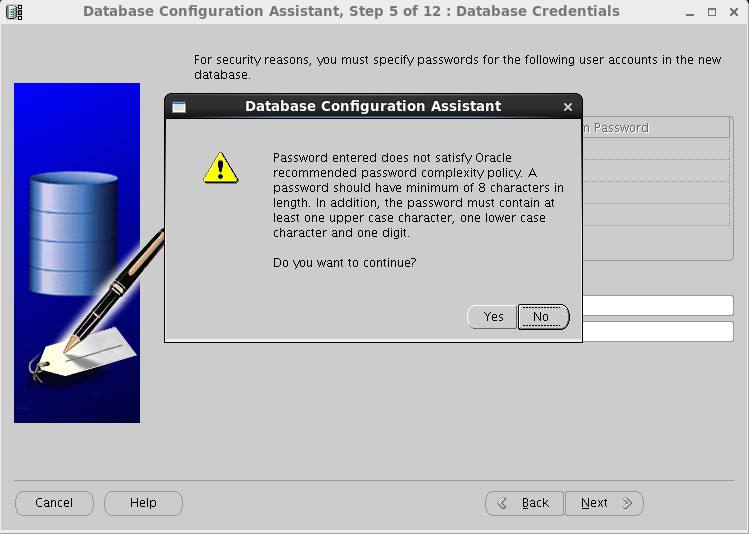The image size is (749, 534).
Task: Click 'Do you want to continue?' text
Action: (x=344, y=263)
